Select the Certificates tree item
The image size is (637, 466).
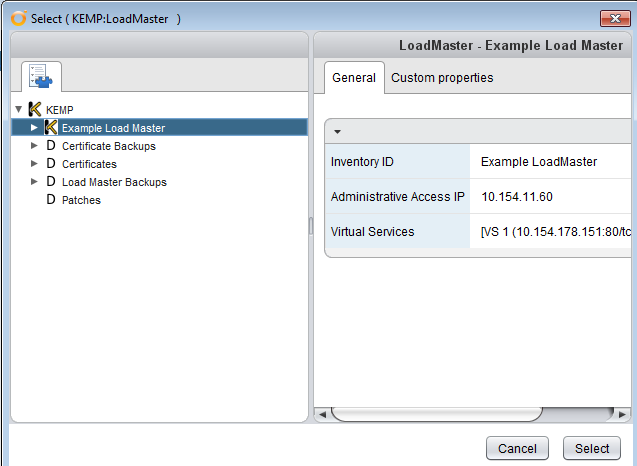89,164
